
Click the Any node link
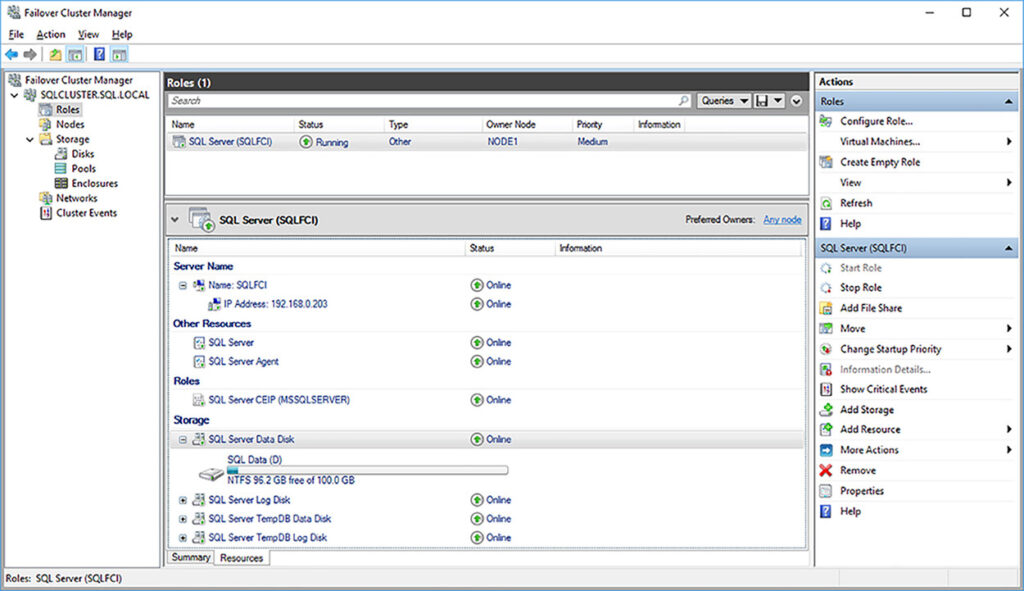782,220
